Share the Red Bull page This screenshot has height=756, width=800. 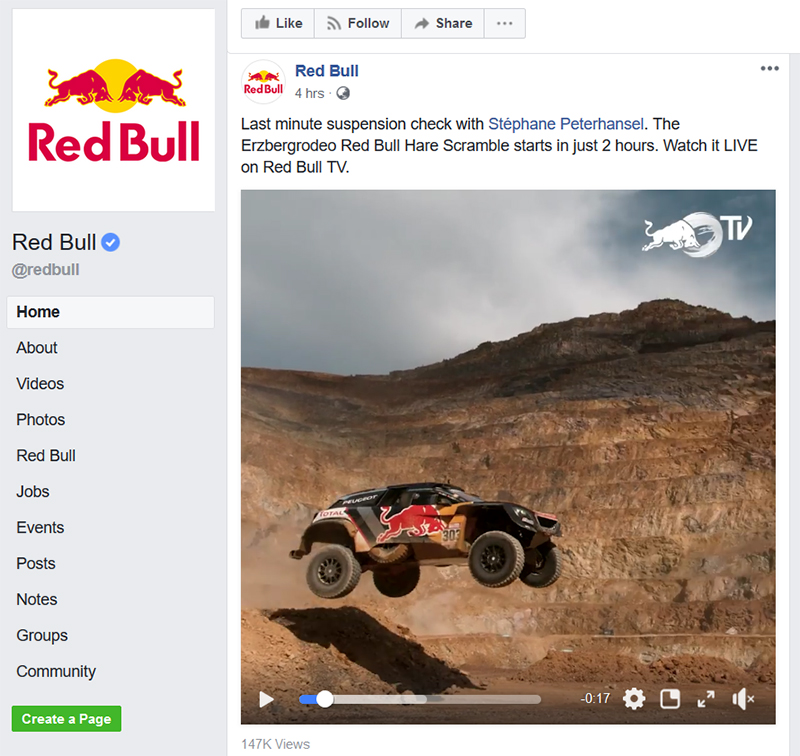pos(443,23)
